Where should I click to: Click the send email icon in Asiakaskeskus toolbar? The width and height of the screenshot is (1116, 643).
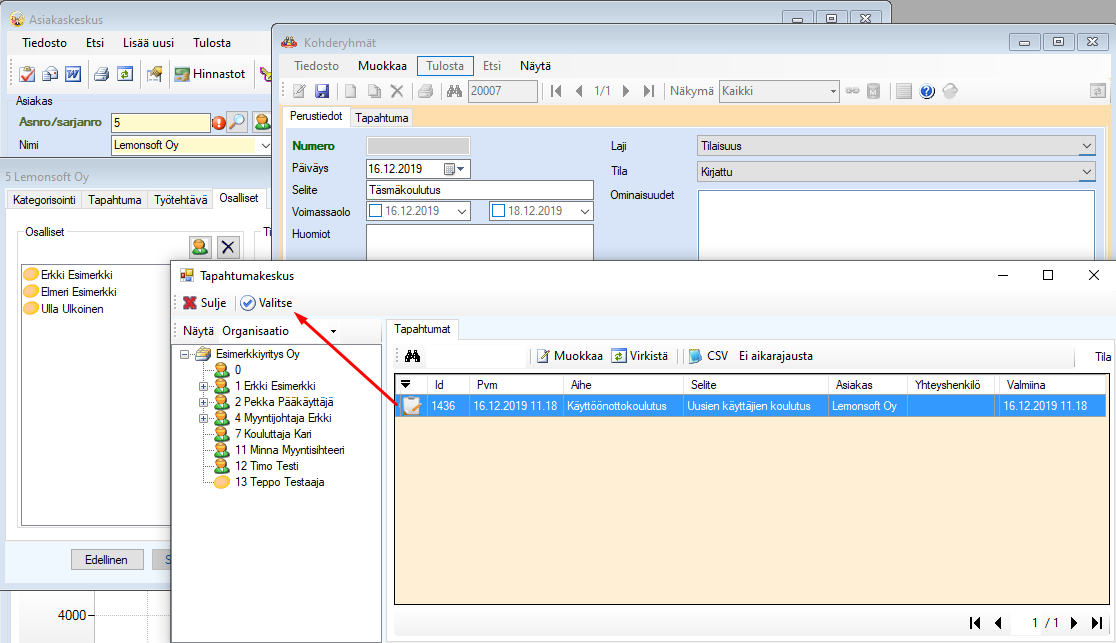(x=51, y=74)
